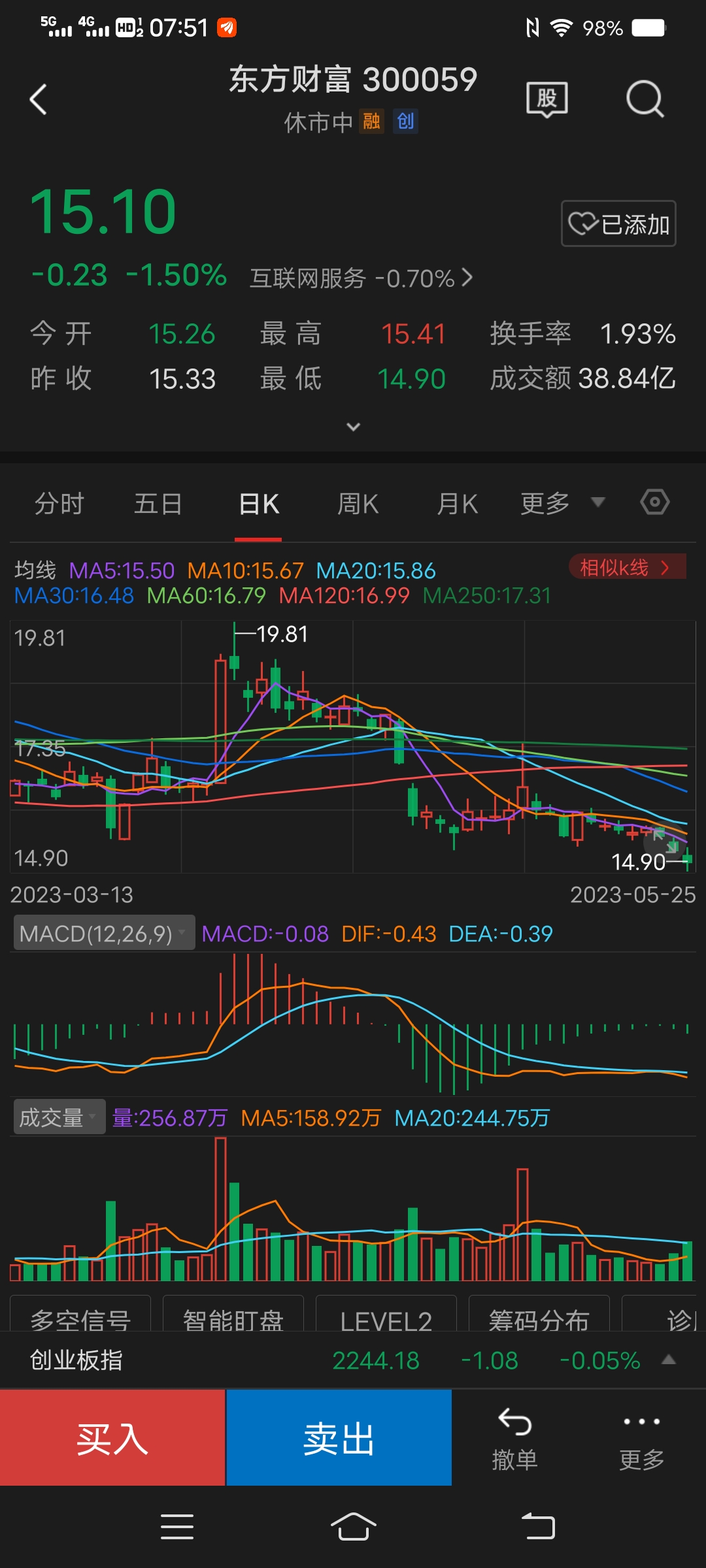The image size is (706, 1568).
Task: Expand quote details chevron below stats
Action: [353, 427]
